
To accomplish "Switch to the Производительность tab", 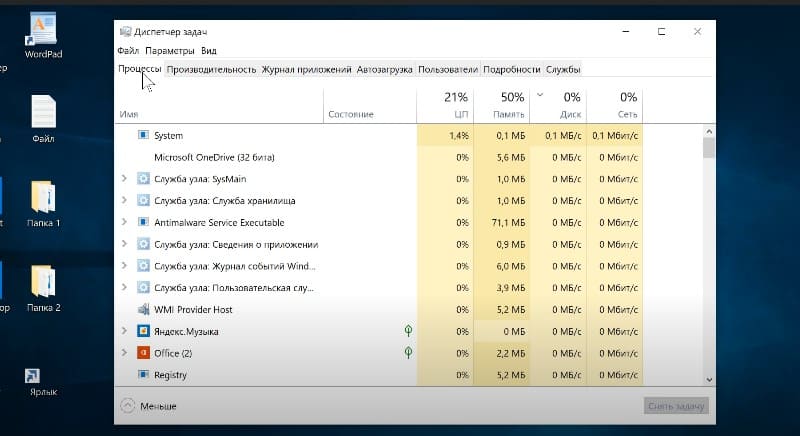I will tap(211, 70).
